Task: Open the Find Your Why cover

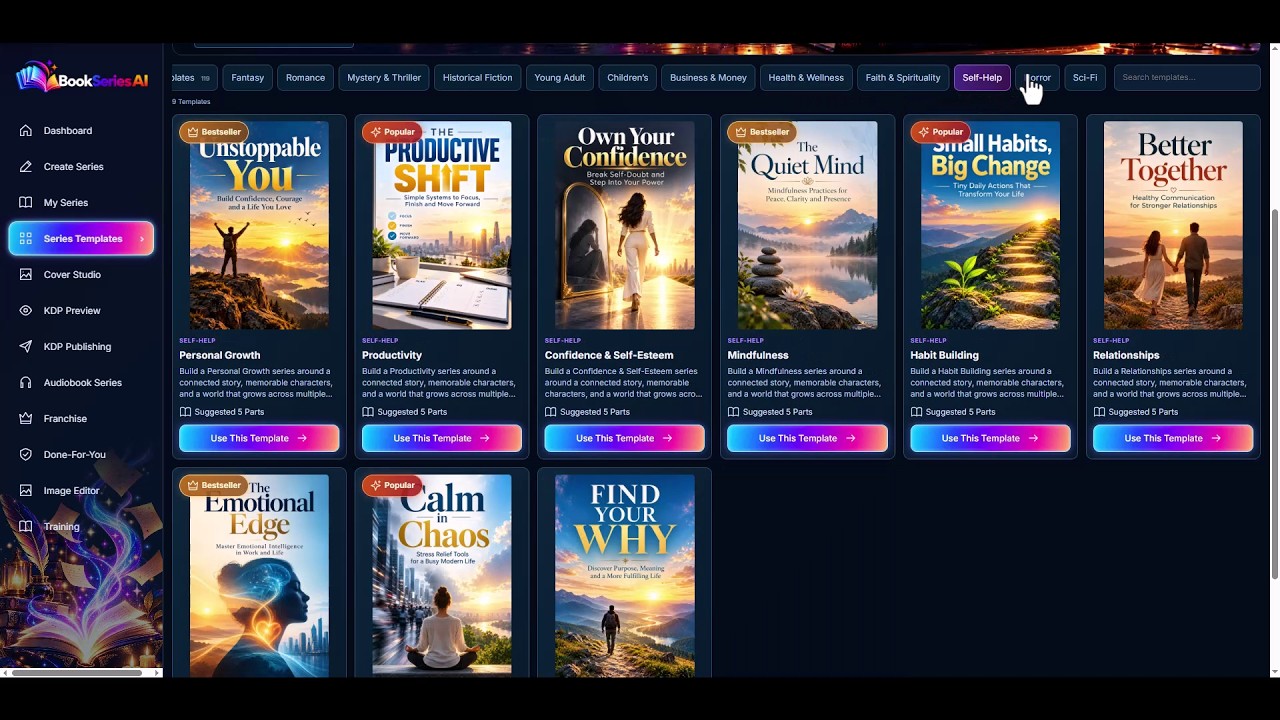Action: tap(625, 575)
